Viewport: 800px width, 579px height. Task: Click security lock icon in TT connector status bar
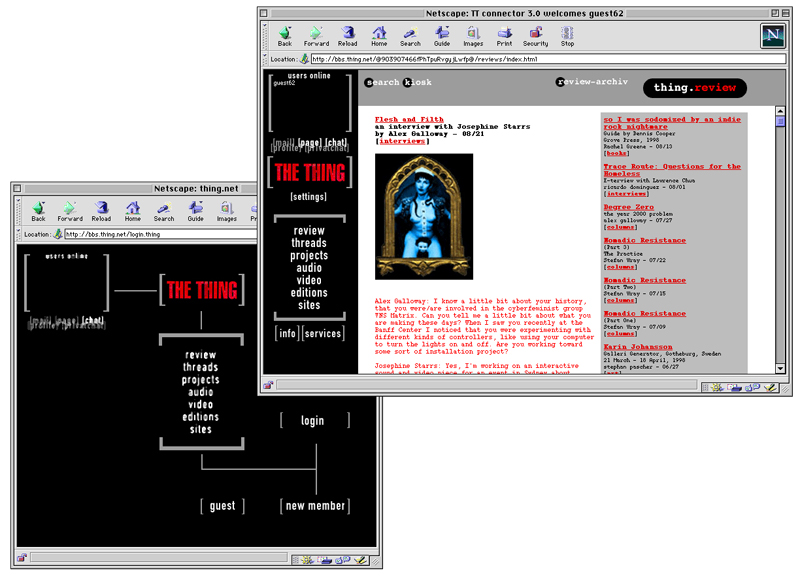(x=268, y=386)
